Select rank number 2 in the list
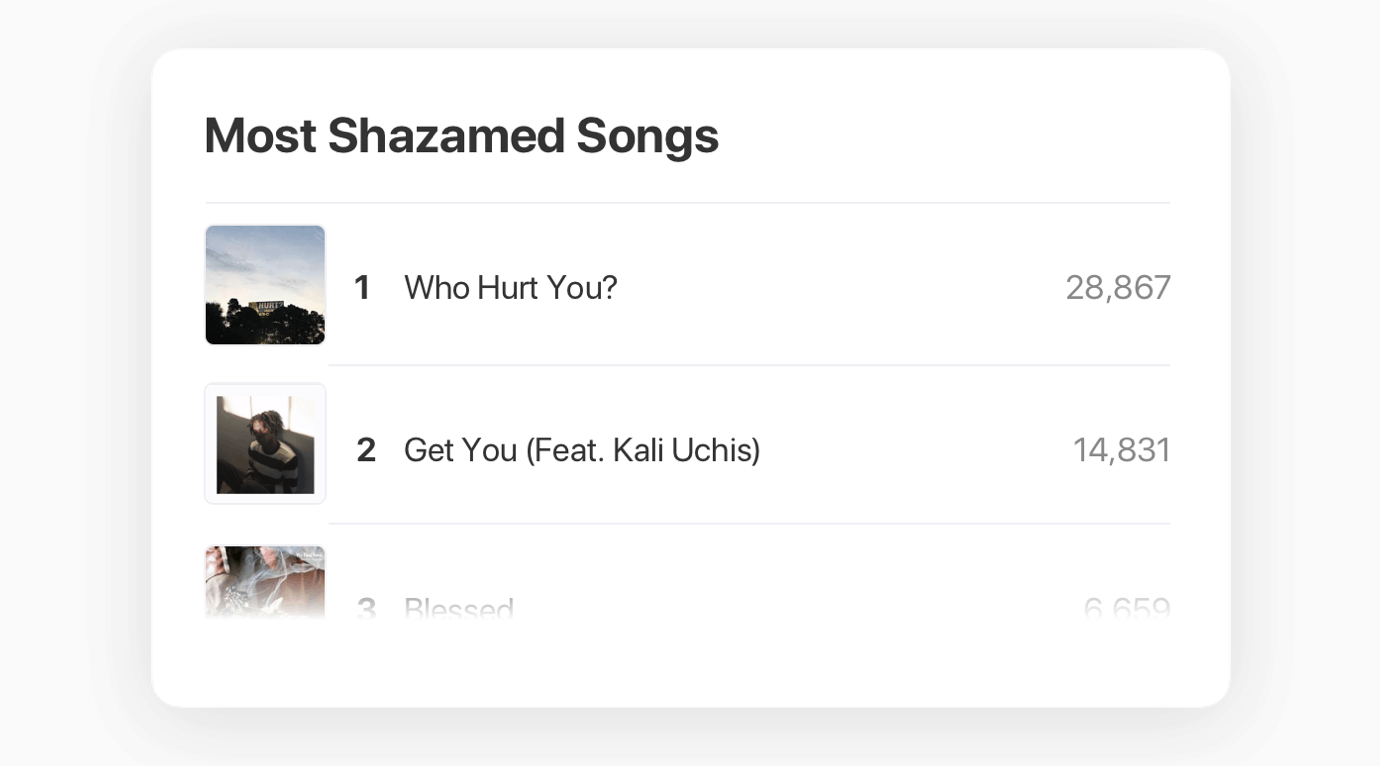Screen dimensions: 1380x766 click(366, 450)
